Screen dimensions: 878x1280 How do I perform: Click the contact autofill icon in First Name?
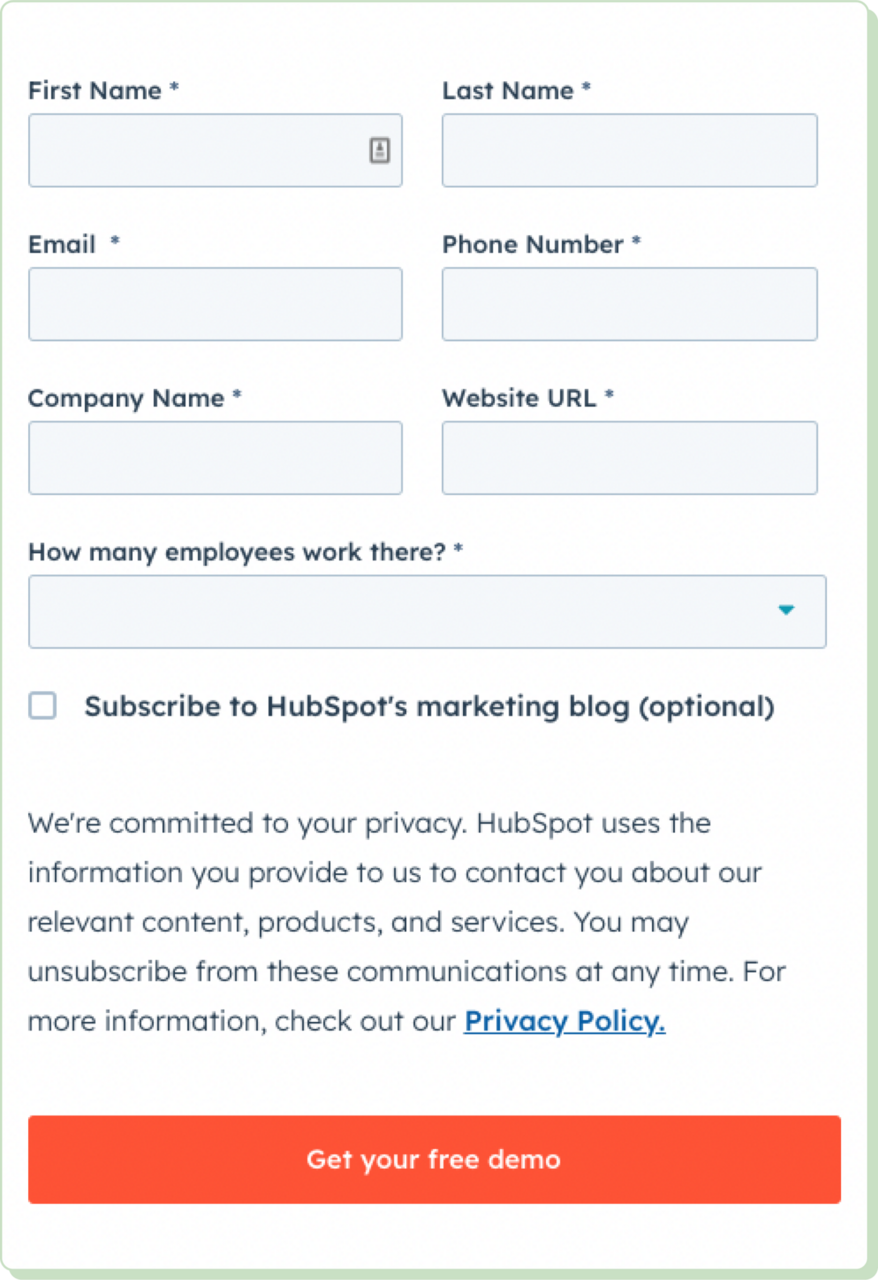380,151
